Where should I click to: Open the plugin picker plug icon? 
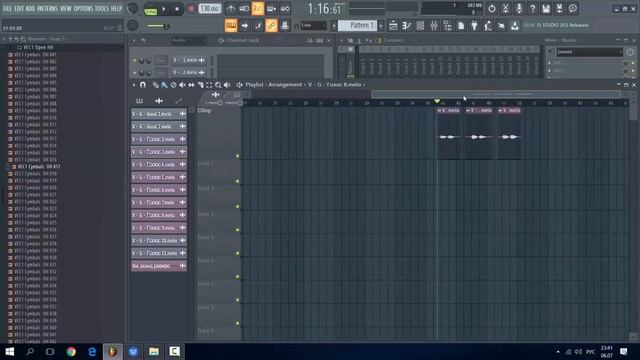474,25
